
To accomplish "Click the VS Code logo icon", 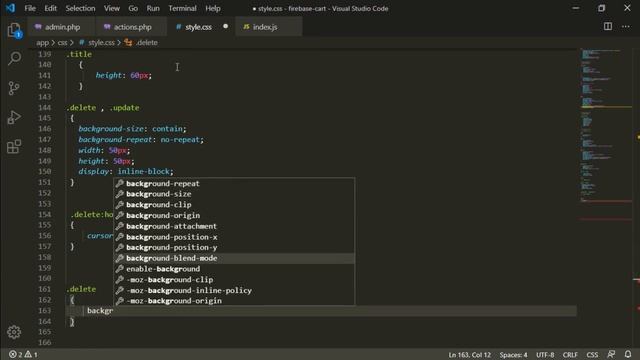I will coord(10,8).
